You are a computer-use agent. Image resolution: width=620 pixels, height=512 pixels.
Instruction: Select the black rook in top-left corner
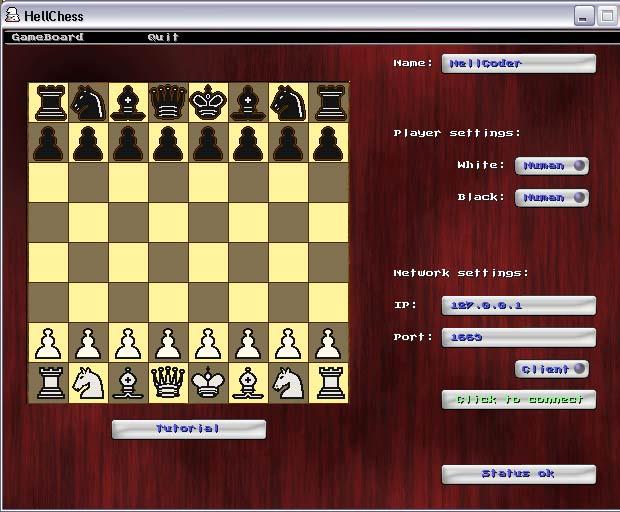pyautogui.click(x=48, y=102)
